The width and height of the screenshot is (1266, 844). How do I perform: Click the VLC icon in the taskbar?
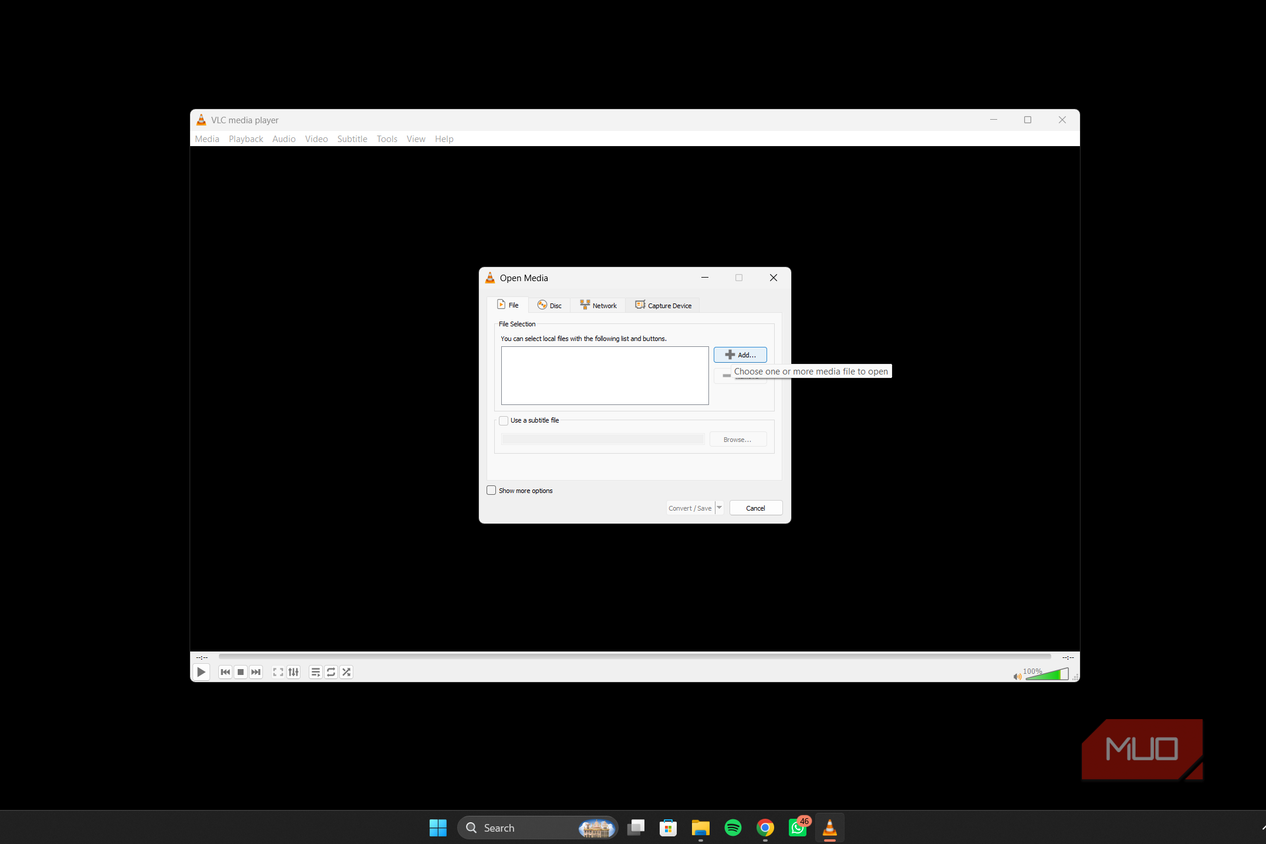pos(829,827)
